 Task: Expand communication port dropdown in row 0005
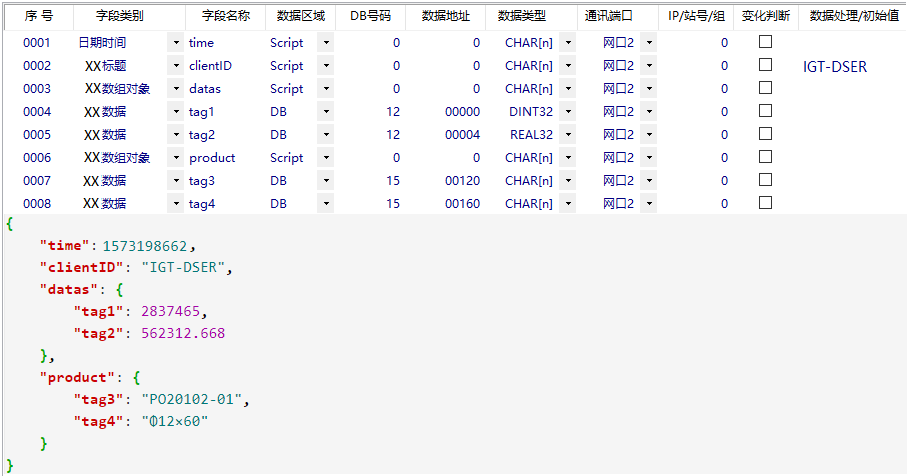(x=648, y=135)
